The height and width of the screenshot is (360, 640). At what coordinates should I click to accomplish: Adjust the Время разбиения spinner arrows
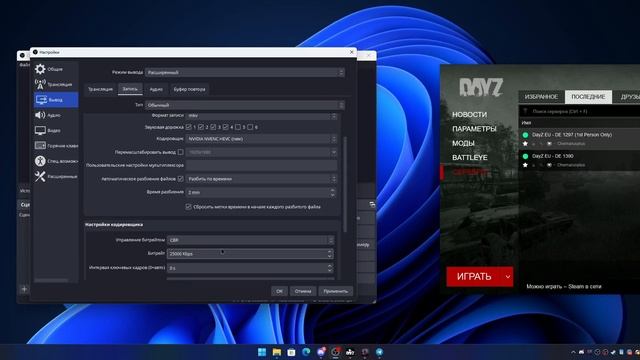tap(332, 192)
